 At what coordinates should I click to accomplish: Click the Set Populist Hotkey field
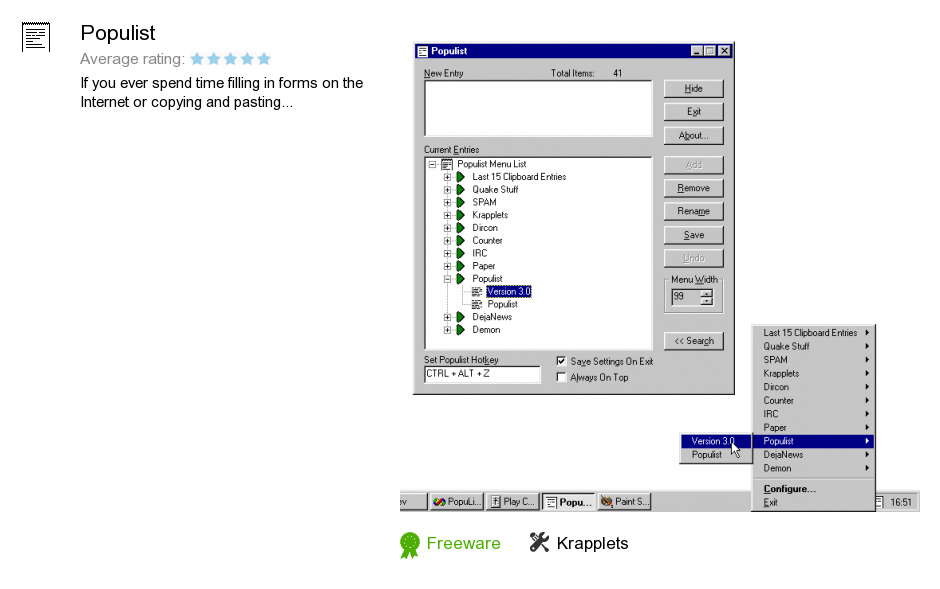482,374
